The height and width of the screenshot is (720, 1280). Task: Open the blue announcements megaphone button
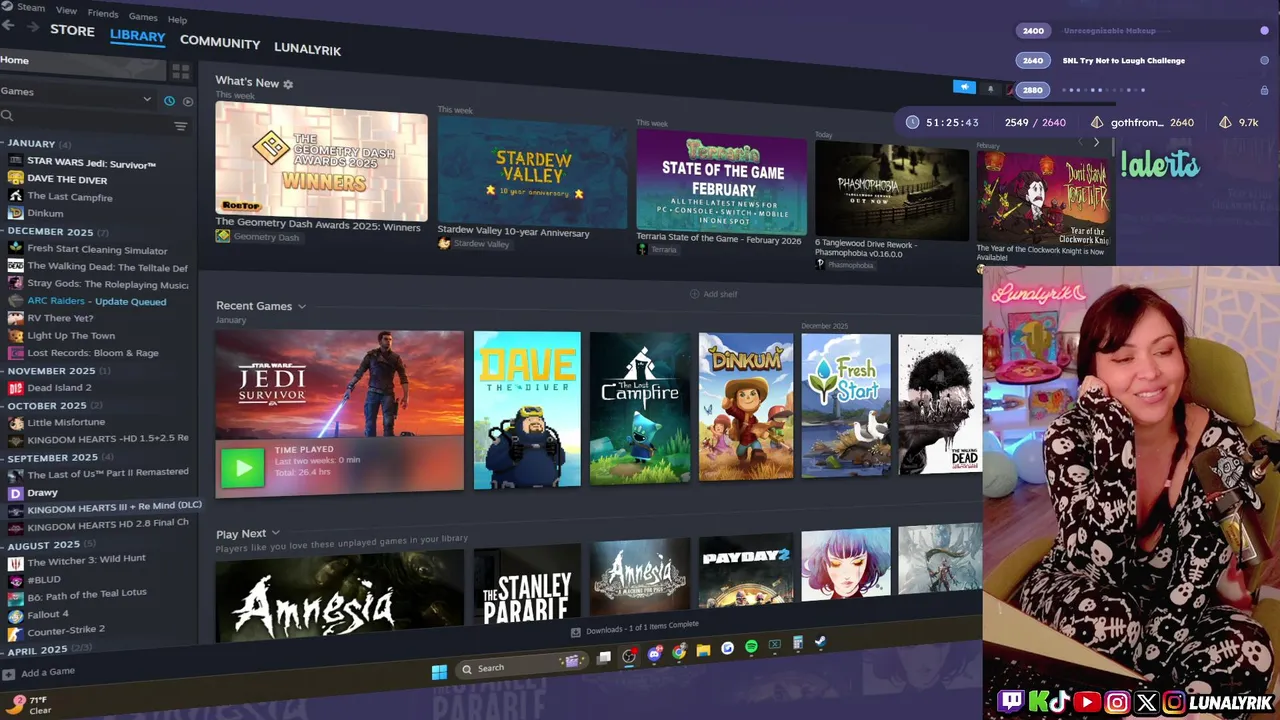(964, 87)
